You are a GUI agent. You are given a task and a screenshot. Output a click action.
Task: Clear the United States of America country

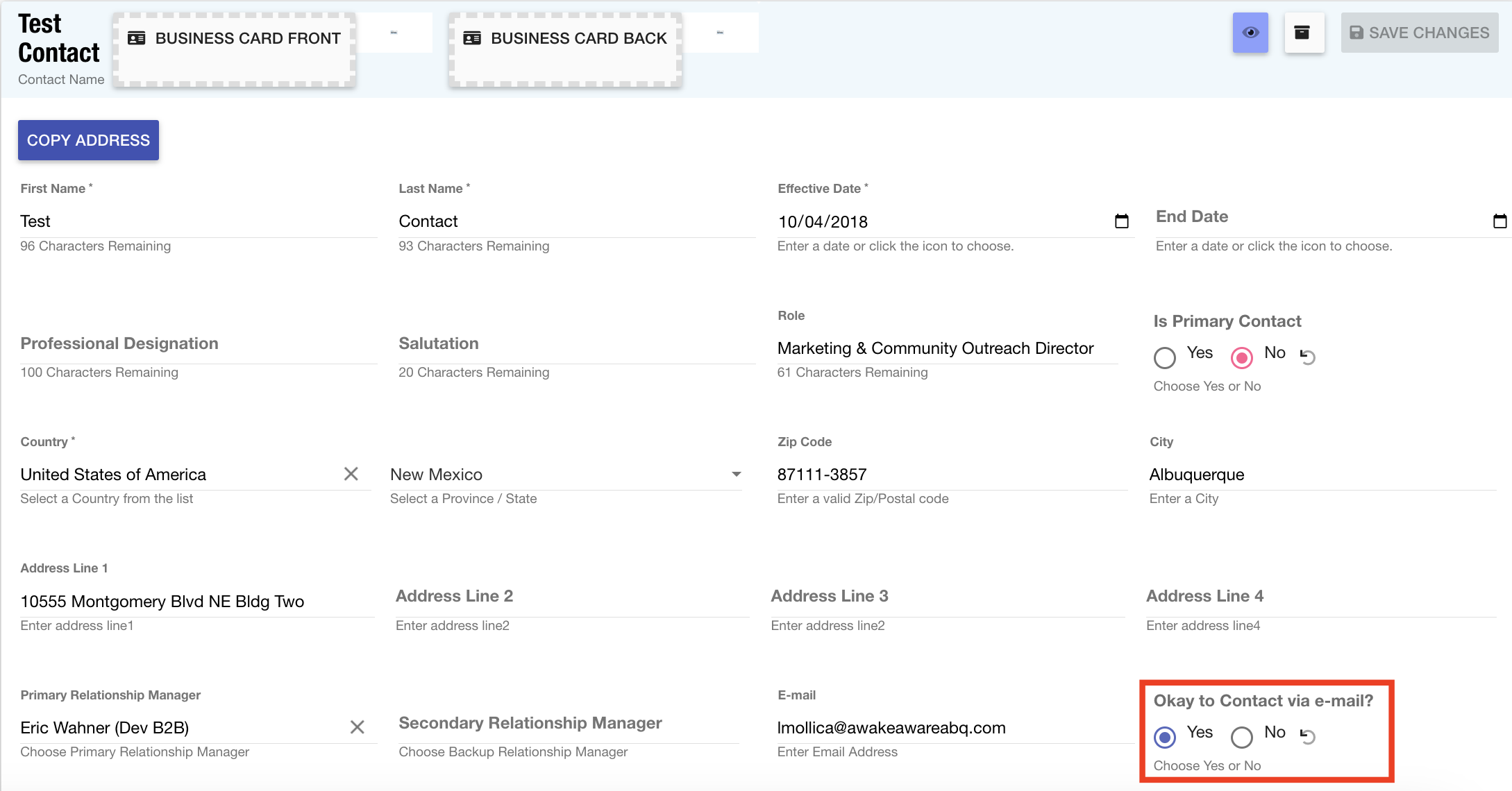point(351,474)
